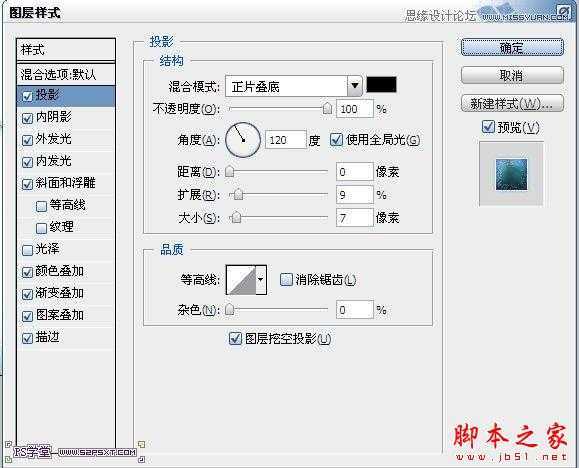
Task: Enable the 纹理 checkbox
Action: tap(41, 228)
